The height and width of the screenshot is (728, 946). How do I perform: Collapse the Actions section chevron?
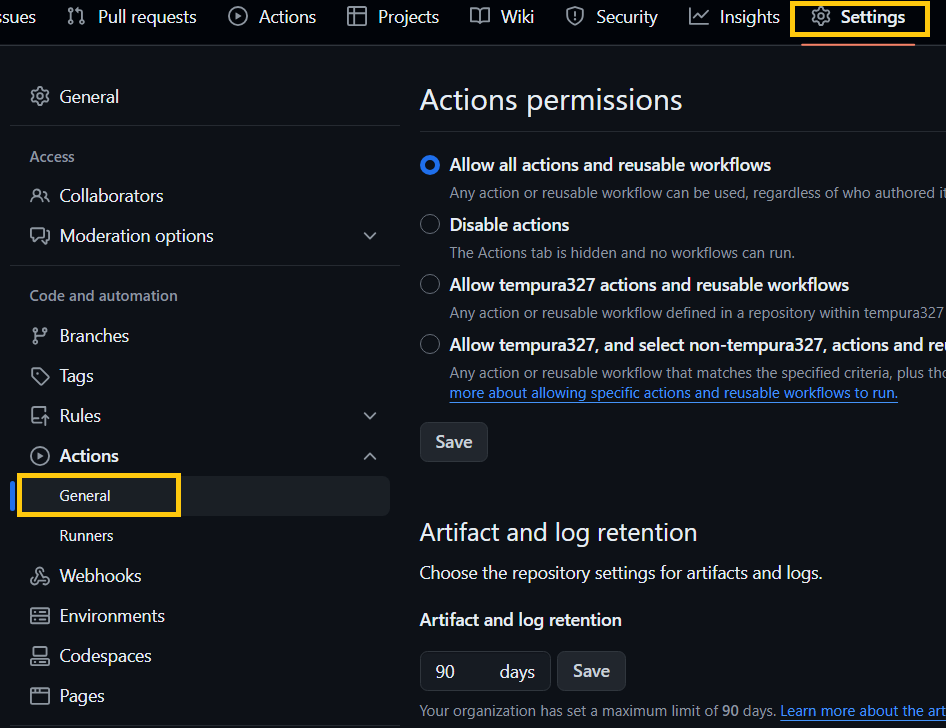[370, 456]
